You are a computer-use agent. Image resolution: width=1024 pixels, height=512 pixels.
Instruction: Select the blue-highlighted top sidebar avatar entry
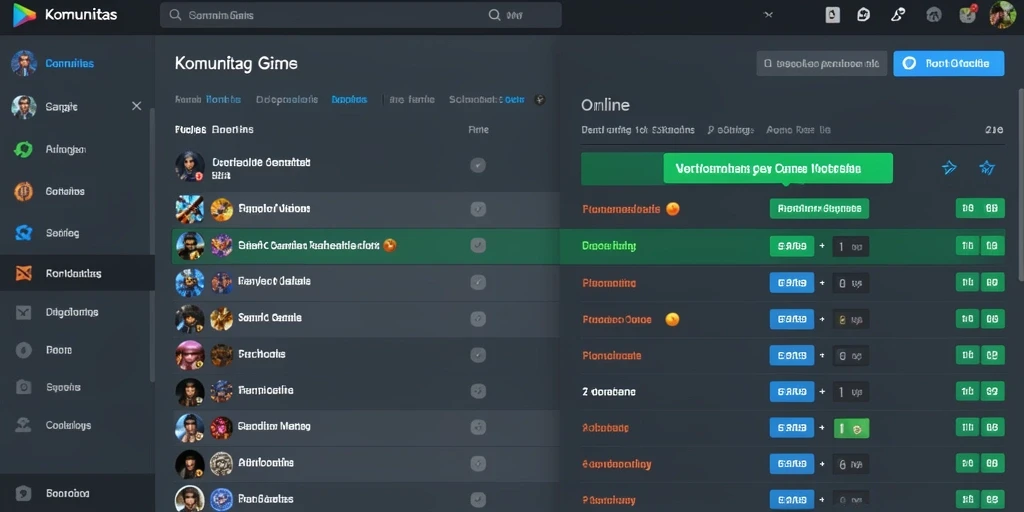24,63
